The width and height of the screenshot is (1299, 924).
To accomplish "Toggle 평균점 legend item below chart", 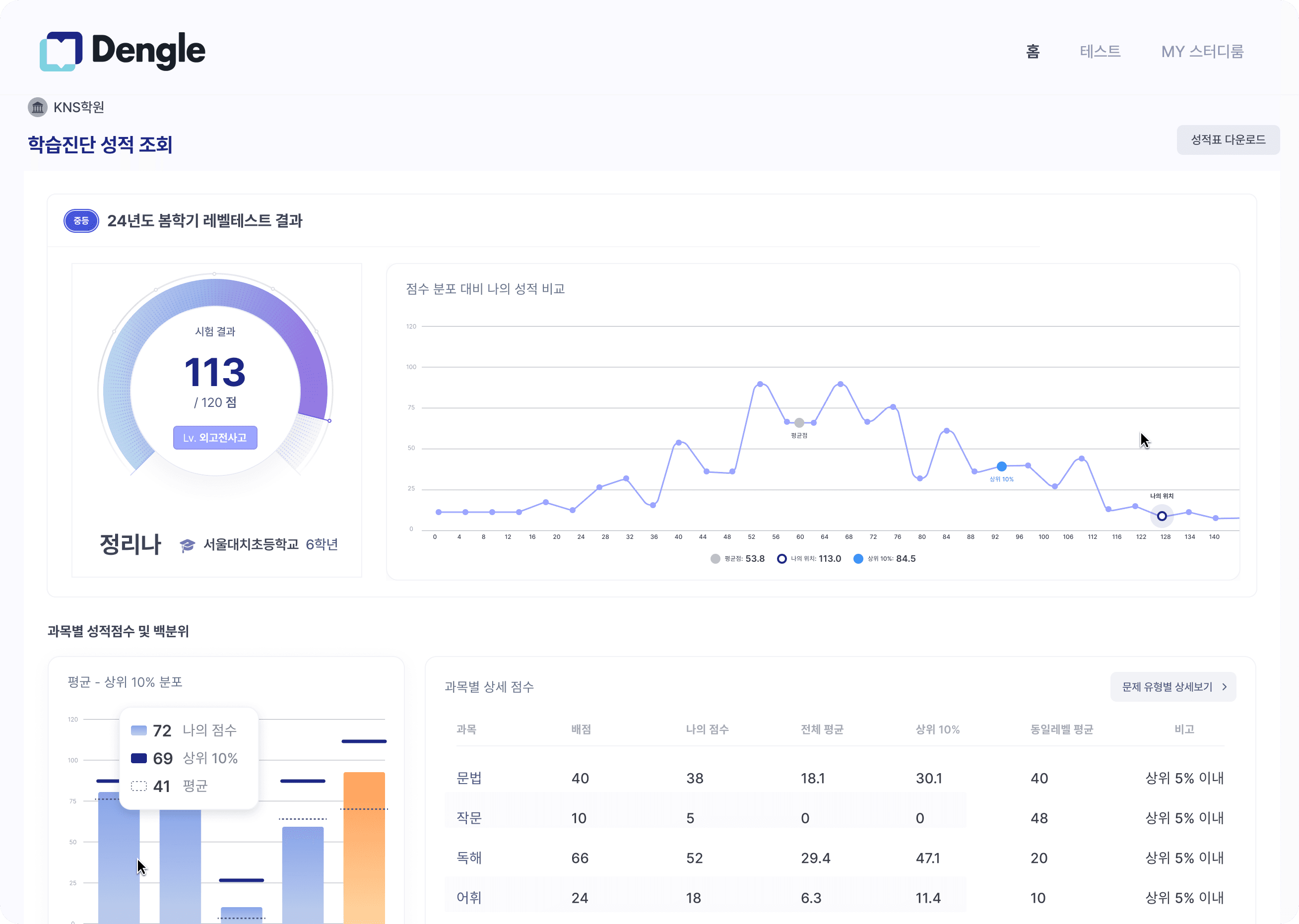I will (x=737, y=559).
